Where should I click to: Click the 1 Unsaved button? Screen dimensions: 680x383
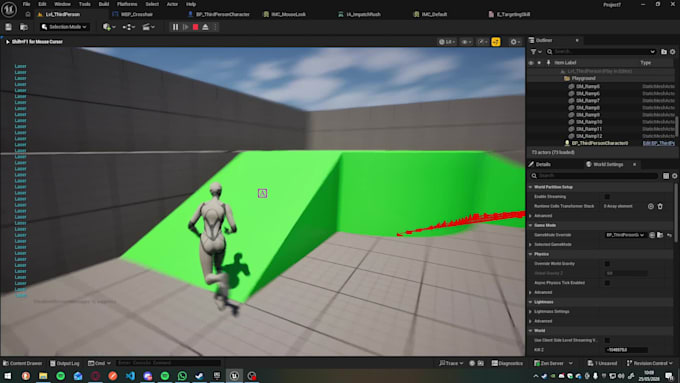(x=602, y=363)
